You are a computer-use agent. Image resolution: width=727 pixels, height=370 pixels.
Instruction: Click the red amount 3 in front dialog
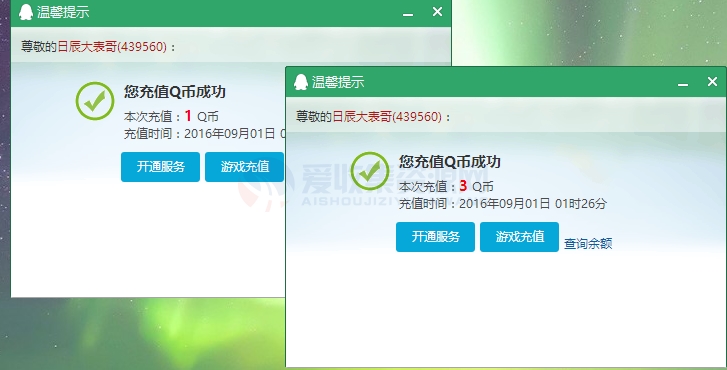pos(463,186)
